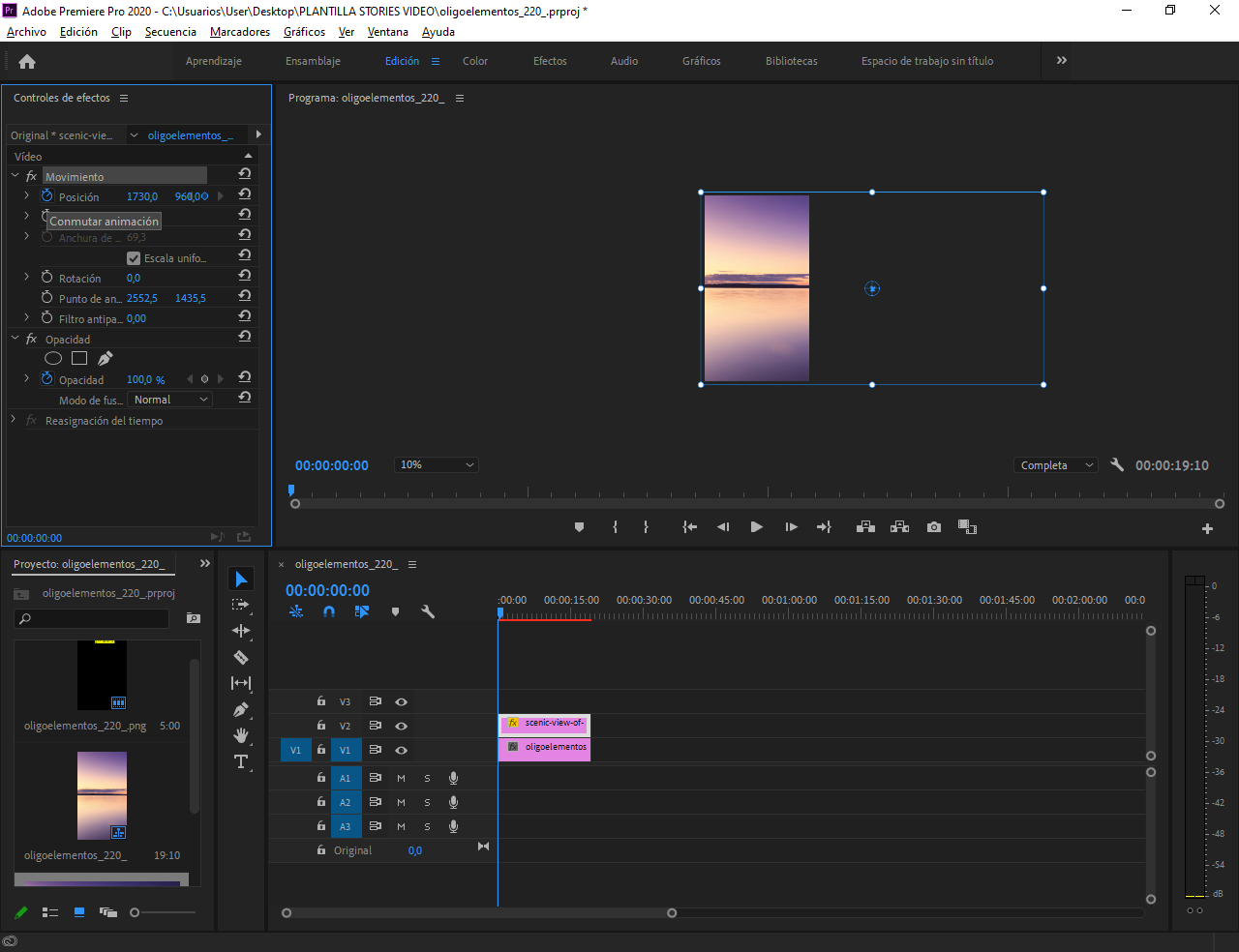Reset the Rotación parameter
This screenshot has width=1239, height=952.
(x=245, y=276)
